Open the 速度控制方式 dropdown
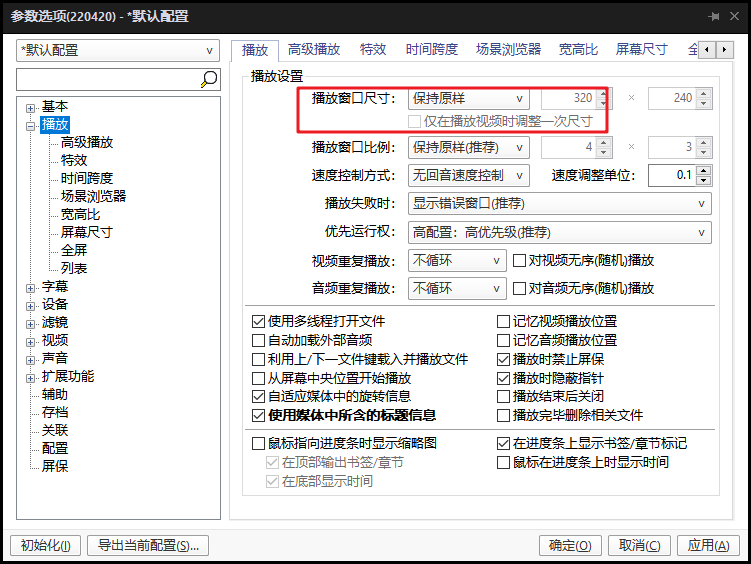Screen dimensions: 751x564 point(468,176)
